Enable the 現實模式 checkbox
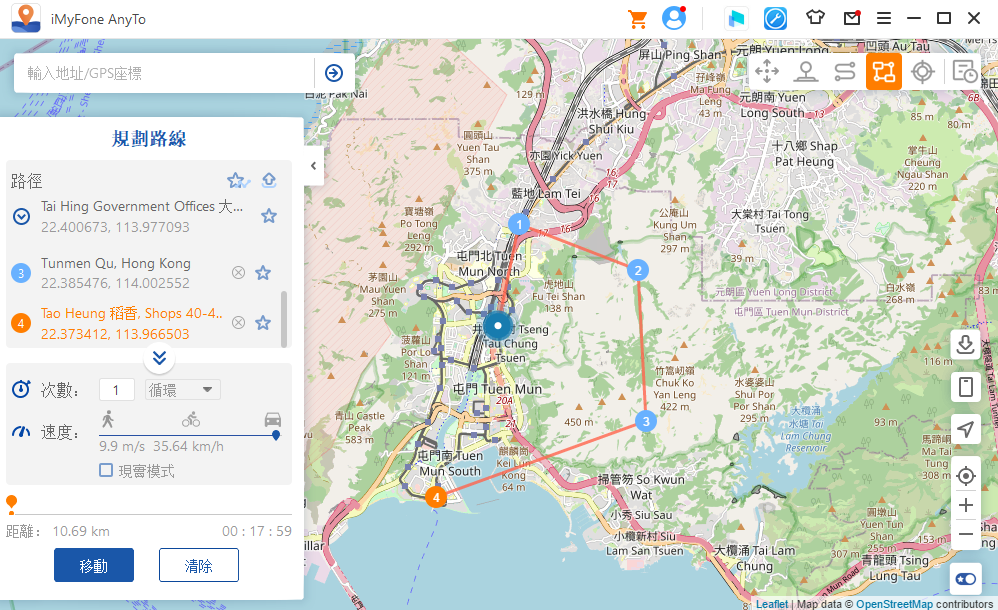 pyautogui.click(x=106, y=471)
